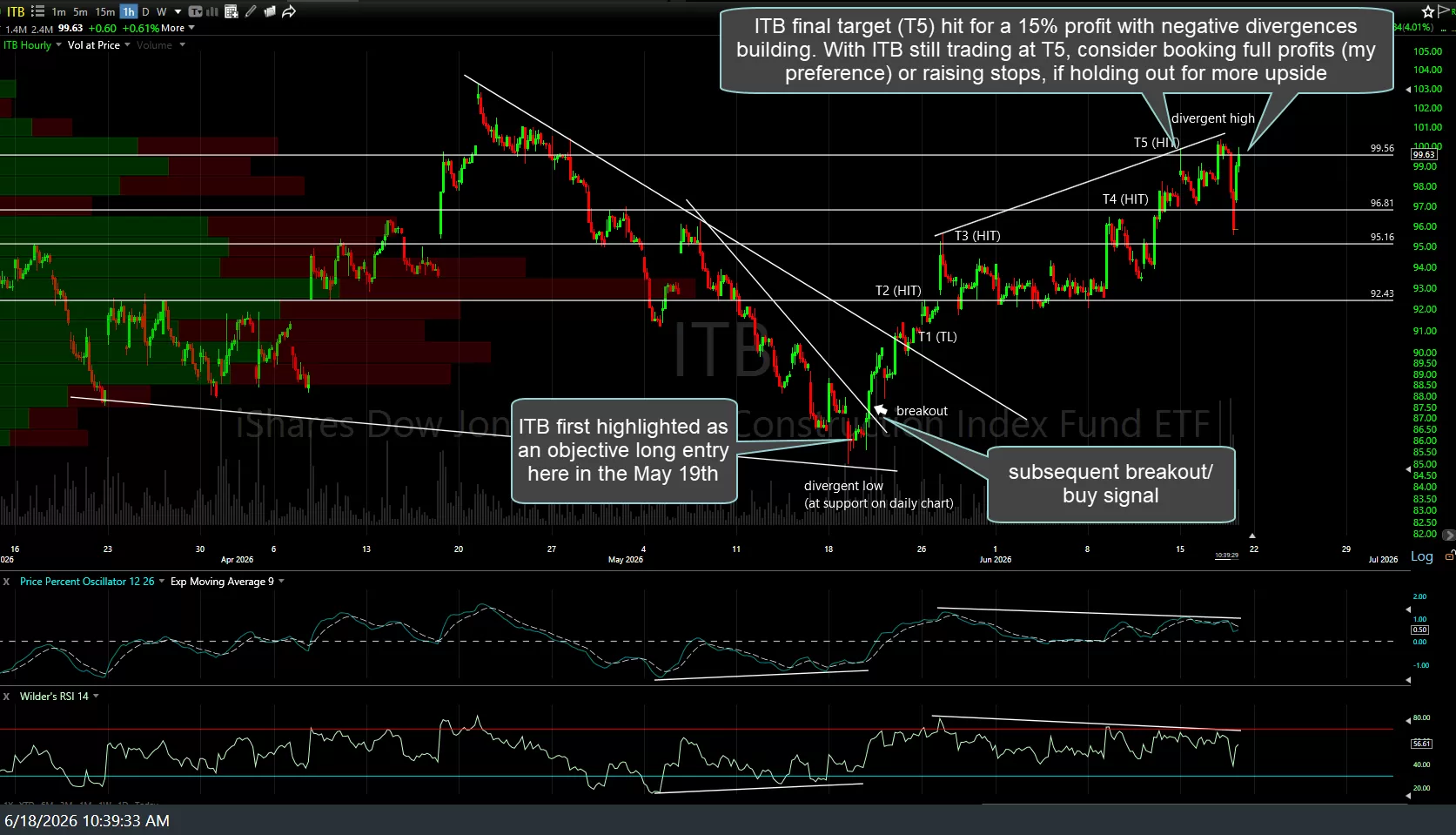This screenshot has height=835, width=1456.
Task: Select the highlighted 1h timeframe
Action: point(128,11)
